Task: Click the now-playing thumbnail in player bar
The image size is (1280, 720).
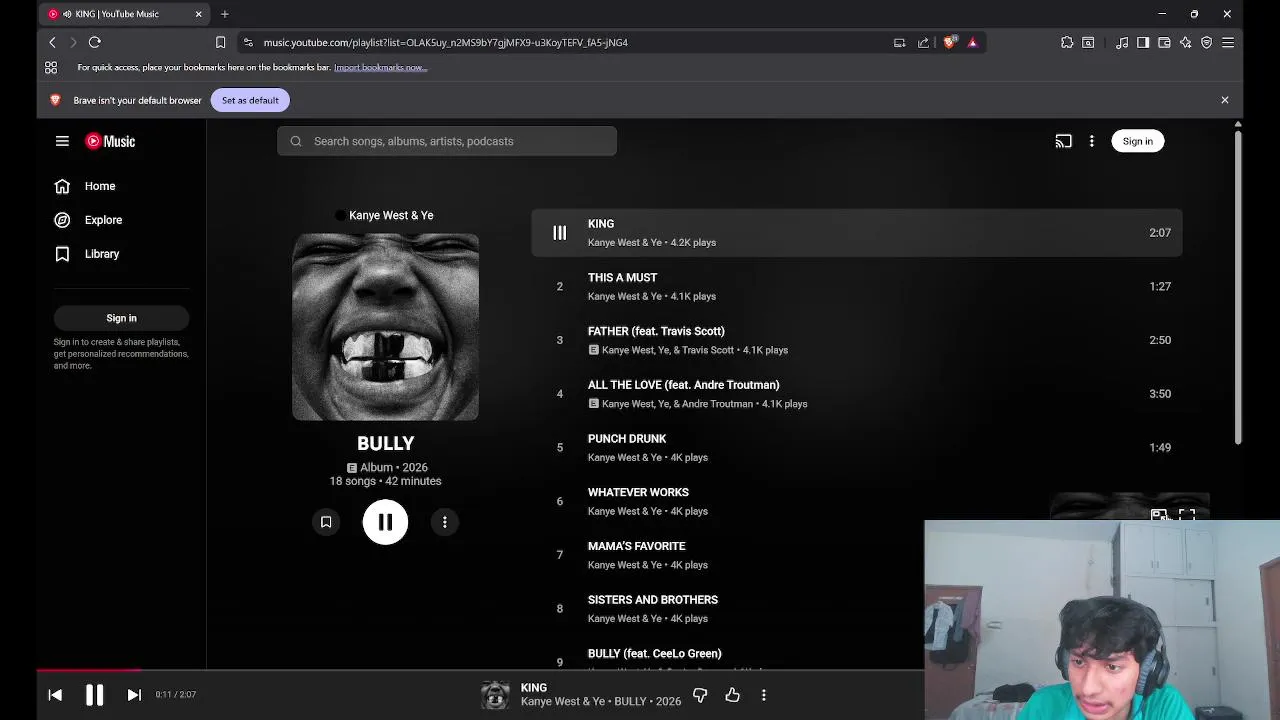Action: (x=495, y=695)
